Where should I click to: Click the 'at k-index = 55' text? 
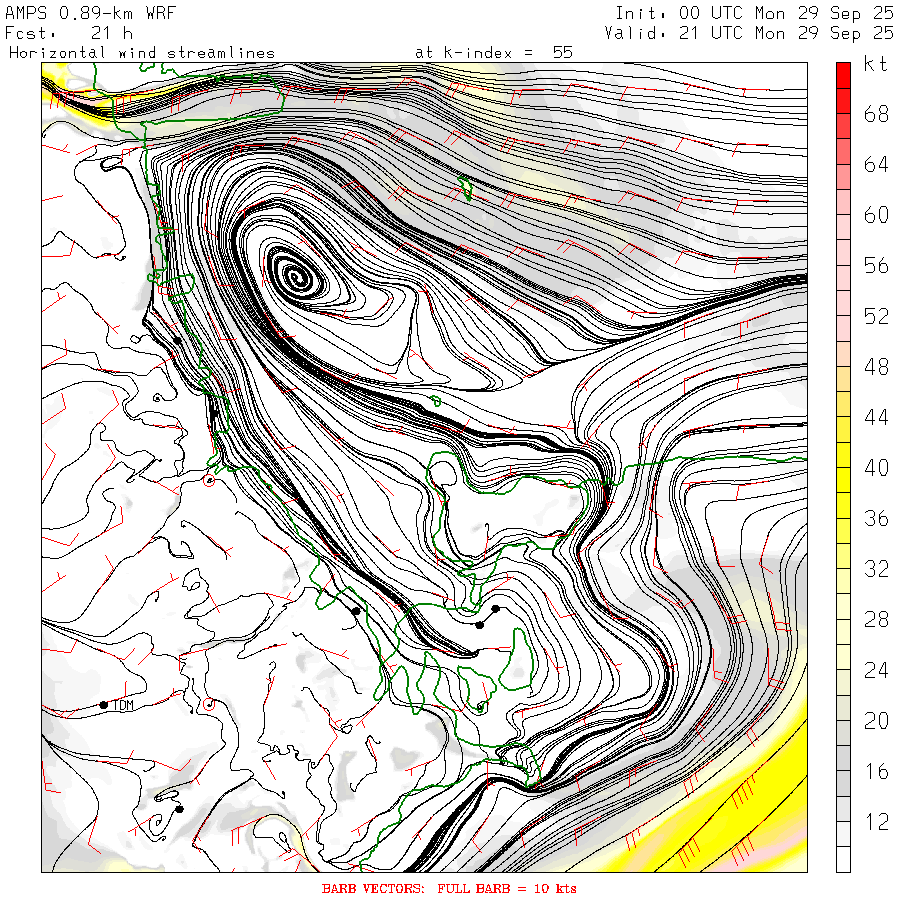[493, 52]
